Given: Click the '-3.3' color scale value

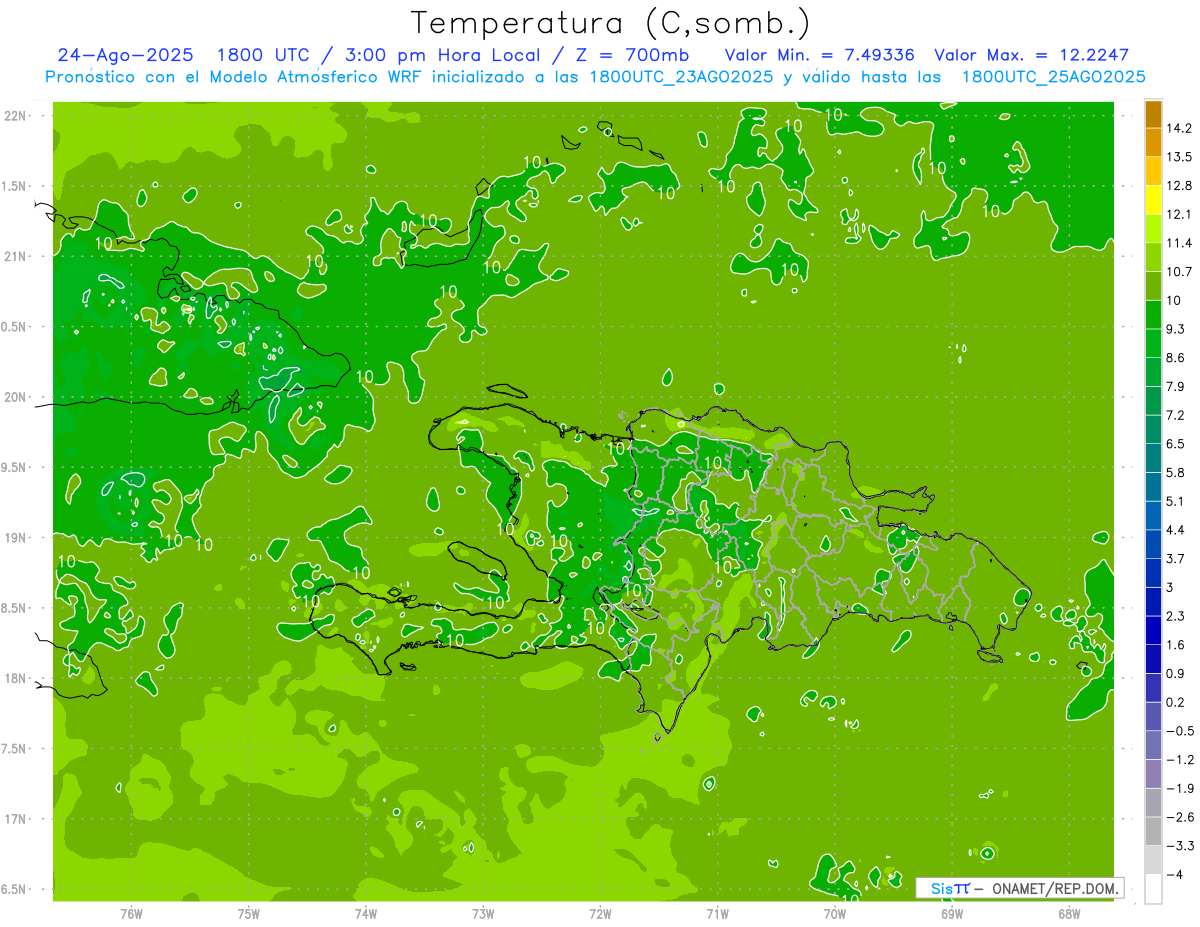Looking at the screenshot, I should (x=1180, y=846).
